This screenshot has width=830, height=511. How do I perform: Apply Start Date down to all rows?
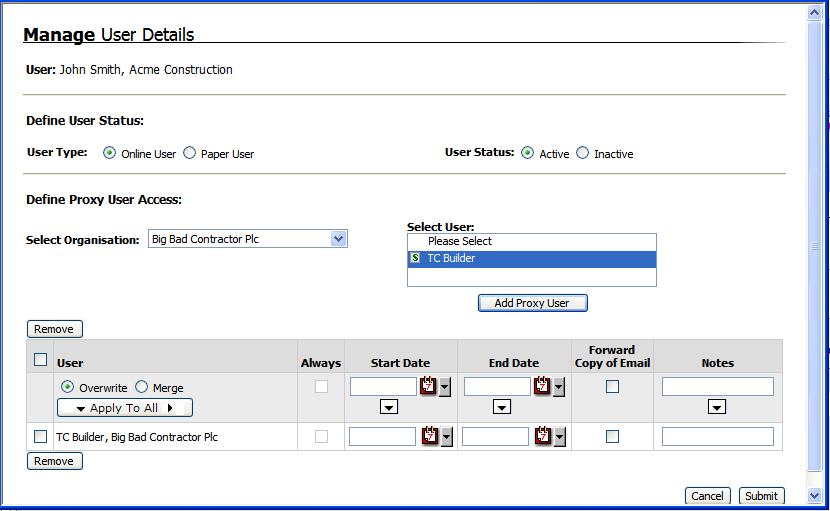pos(389,407)
